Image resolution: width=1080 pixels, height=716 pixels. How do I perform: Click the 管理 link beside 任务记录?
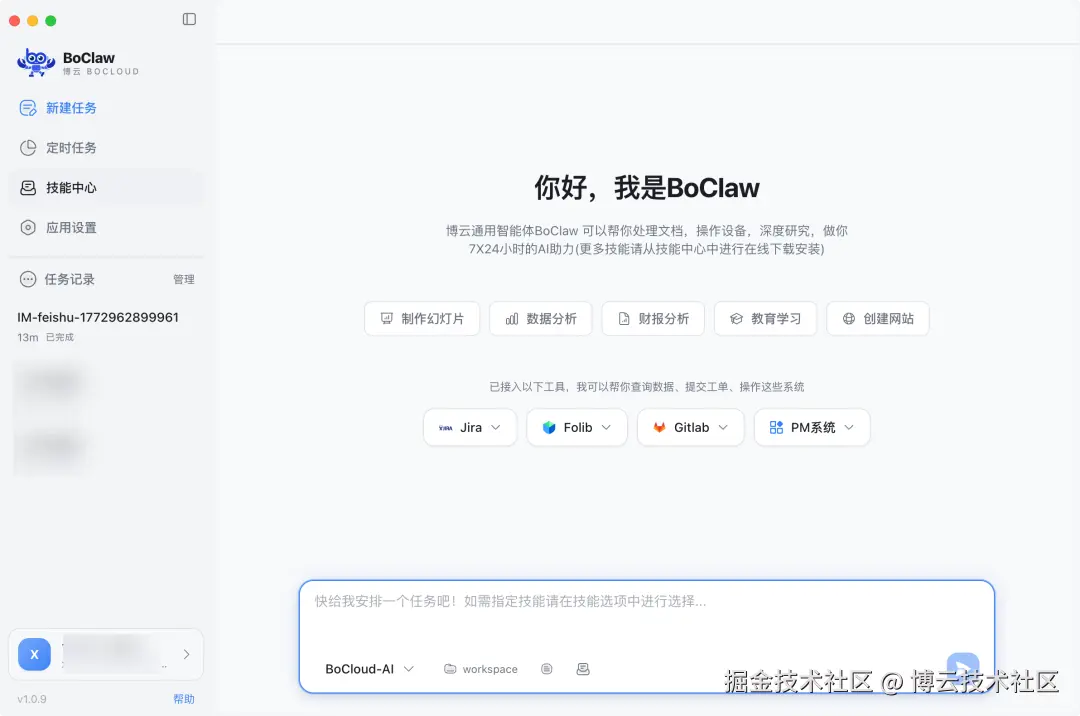[x=184, y=280]
